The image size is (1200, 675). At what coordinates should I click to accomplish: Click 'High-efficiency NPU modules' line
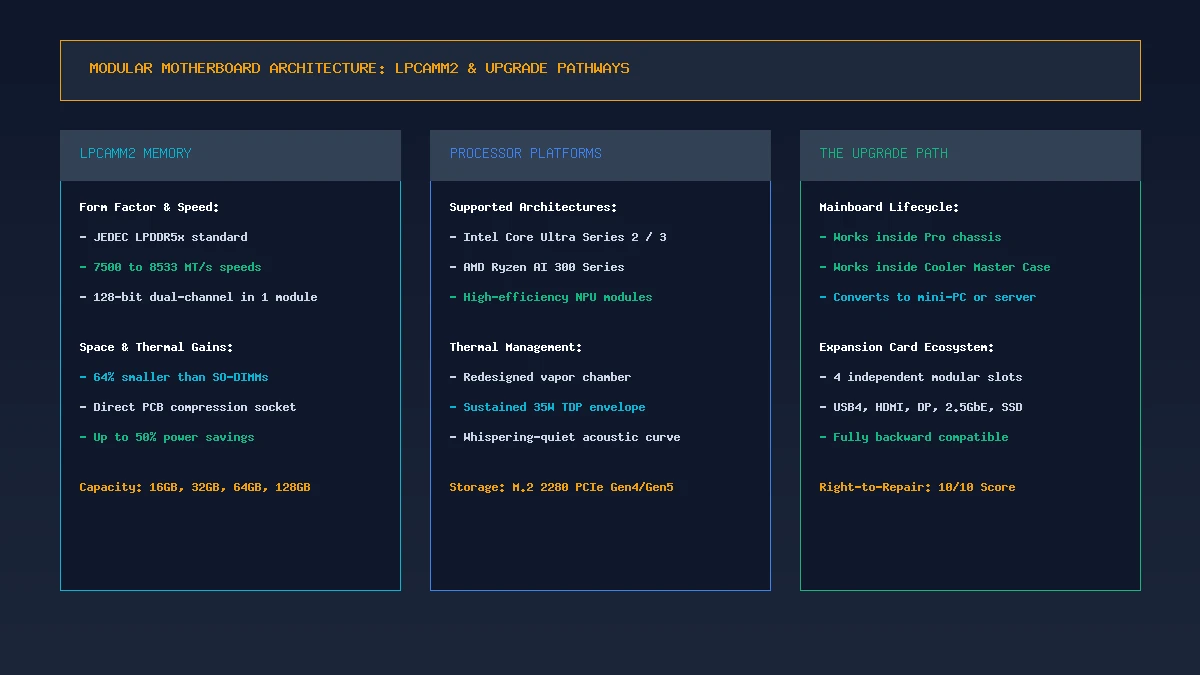coord(551,297)
